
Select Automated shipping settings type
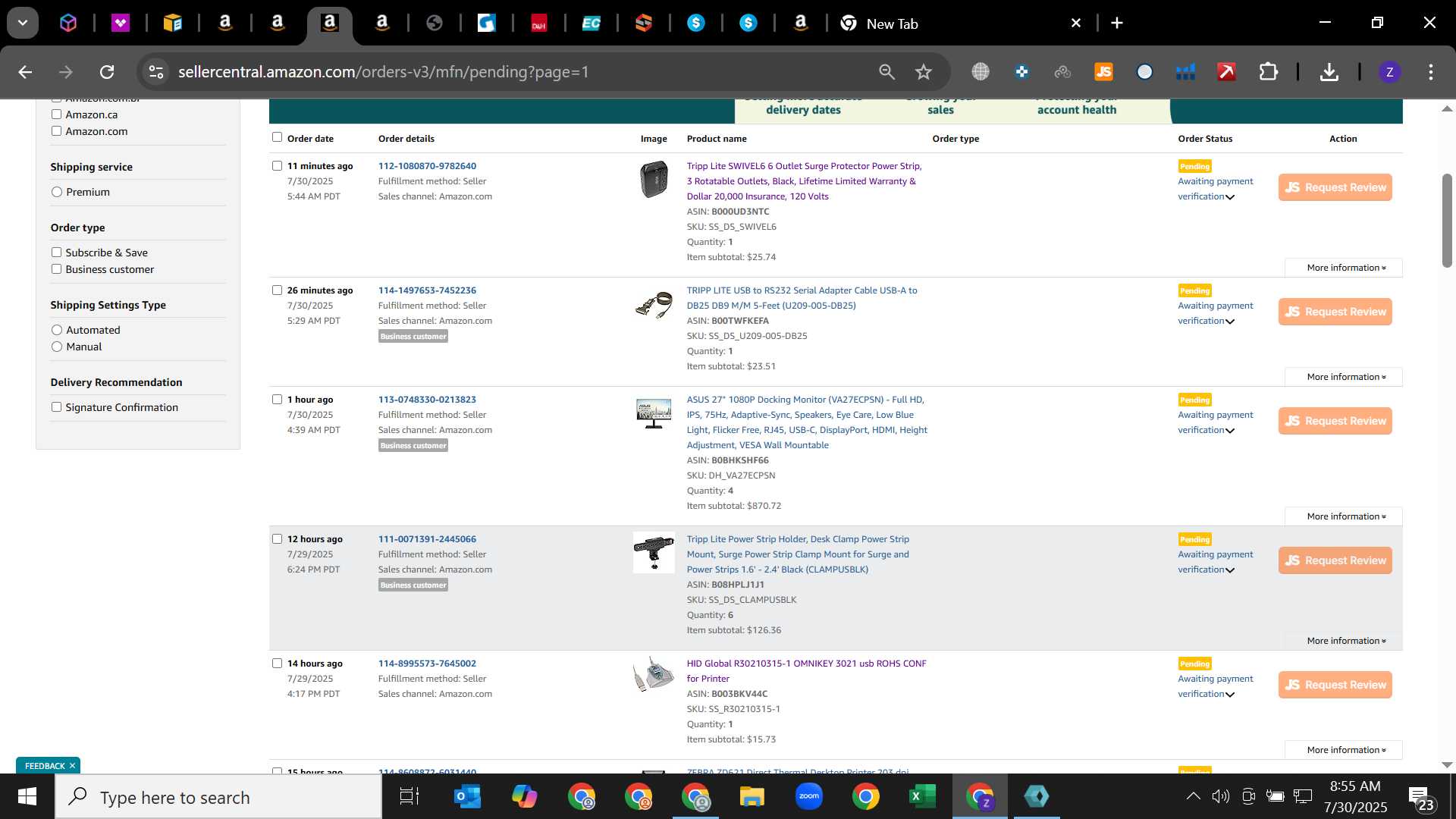tap(57, 330)
